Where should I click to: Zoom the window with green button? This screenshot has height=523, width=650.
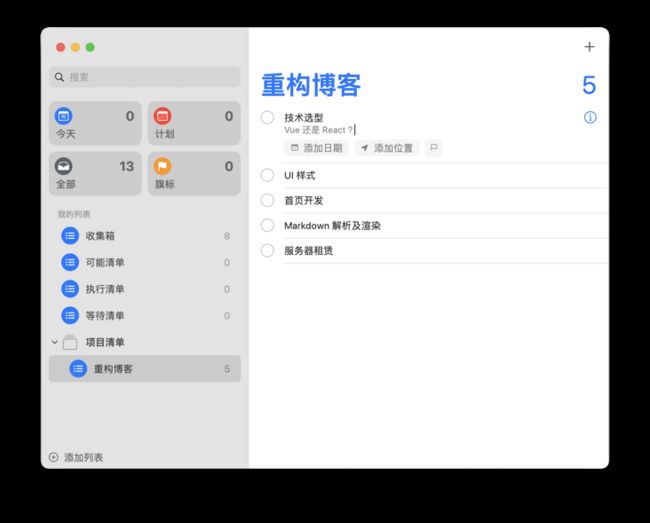(90, 47)
